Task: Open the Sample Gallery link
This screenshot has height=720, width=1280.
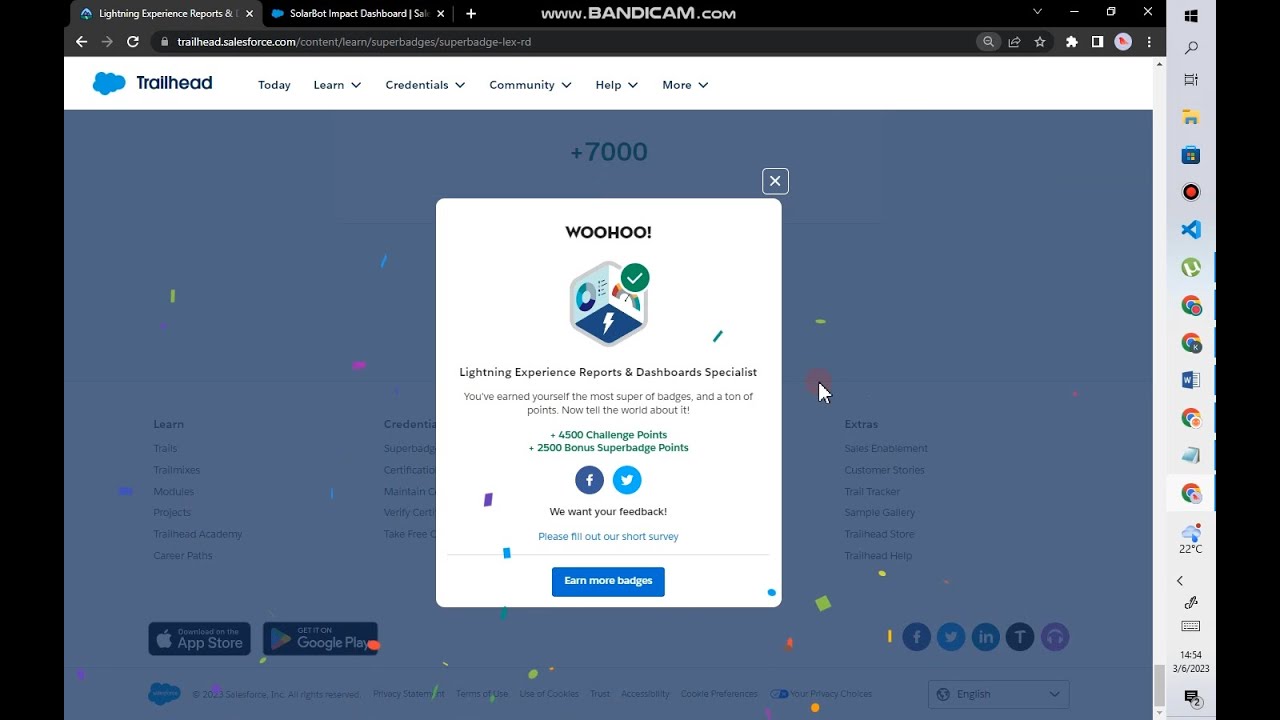Action: tap(880, 513)
